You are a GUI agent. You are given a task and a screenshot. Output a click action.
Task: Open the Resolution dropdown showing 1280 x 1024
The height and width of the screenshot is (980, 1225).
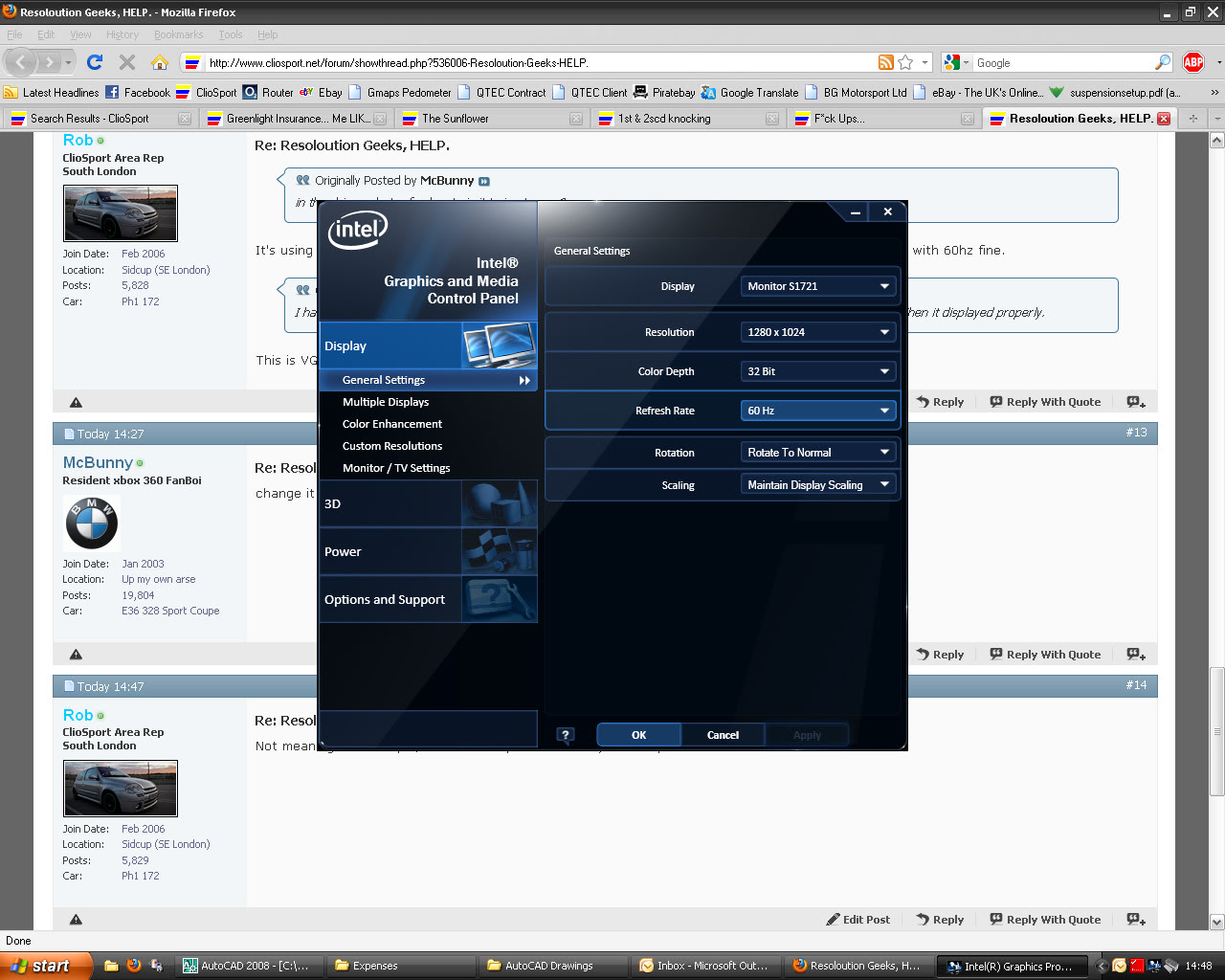(x=817, y=332)
